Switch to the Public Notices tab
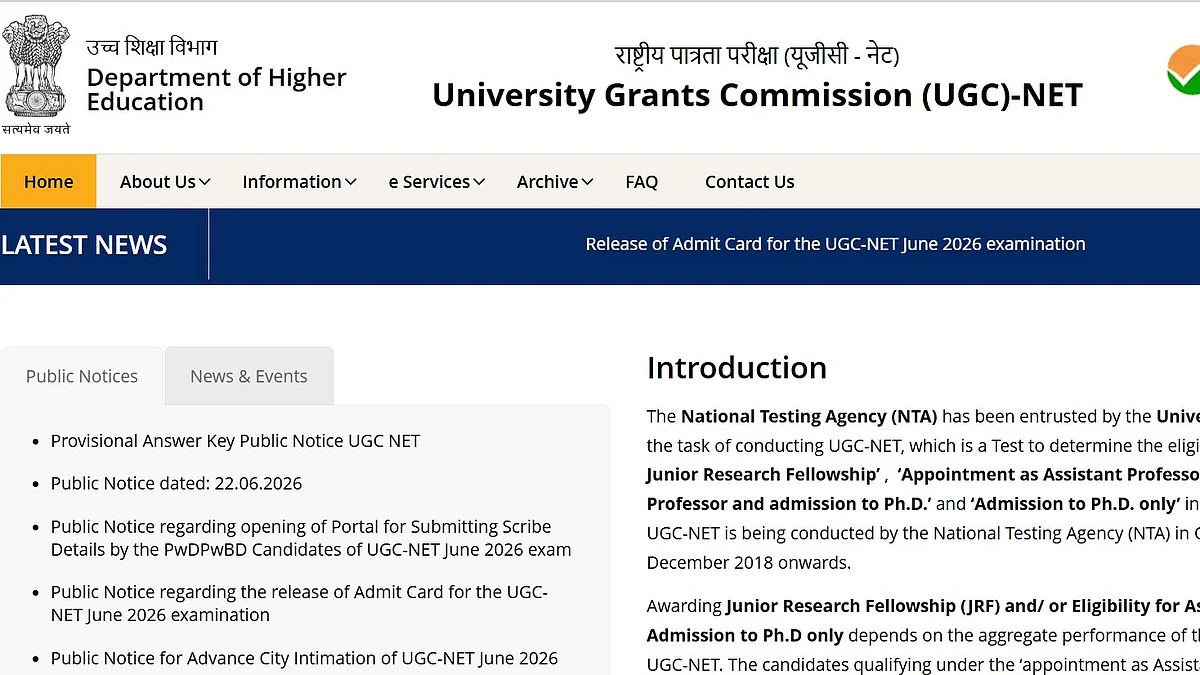 click(x=82, y=376)
